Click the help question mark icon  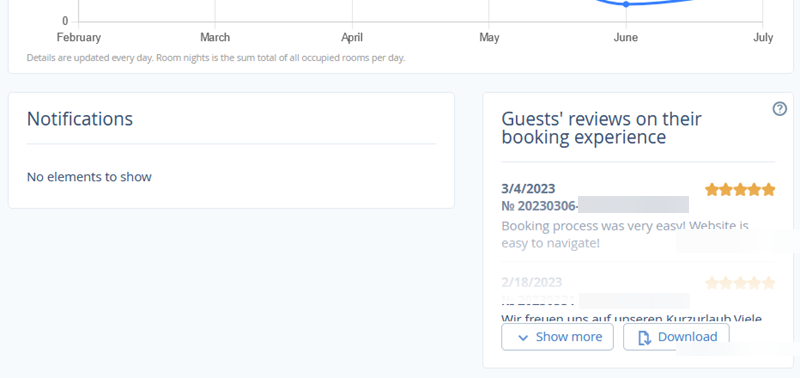[x=780, y=109]
